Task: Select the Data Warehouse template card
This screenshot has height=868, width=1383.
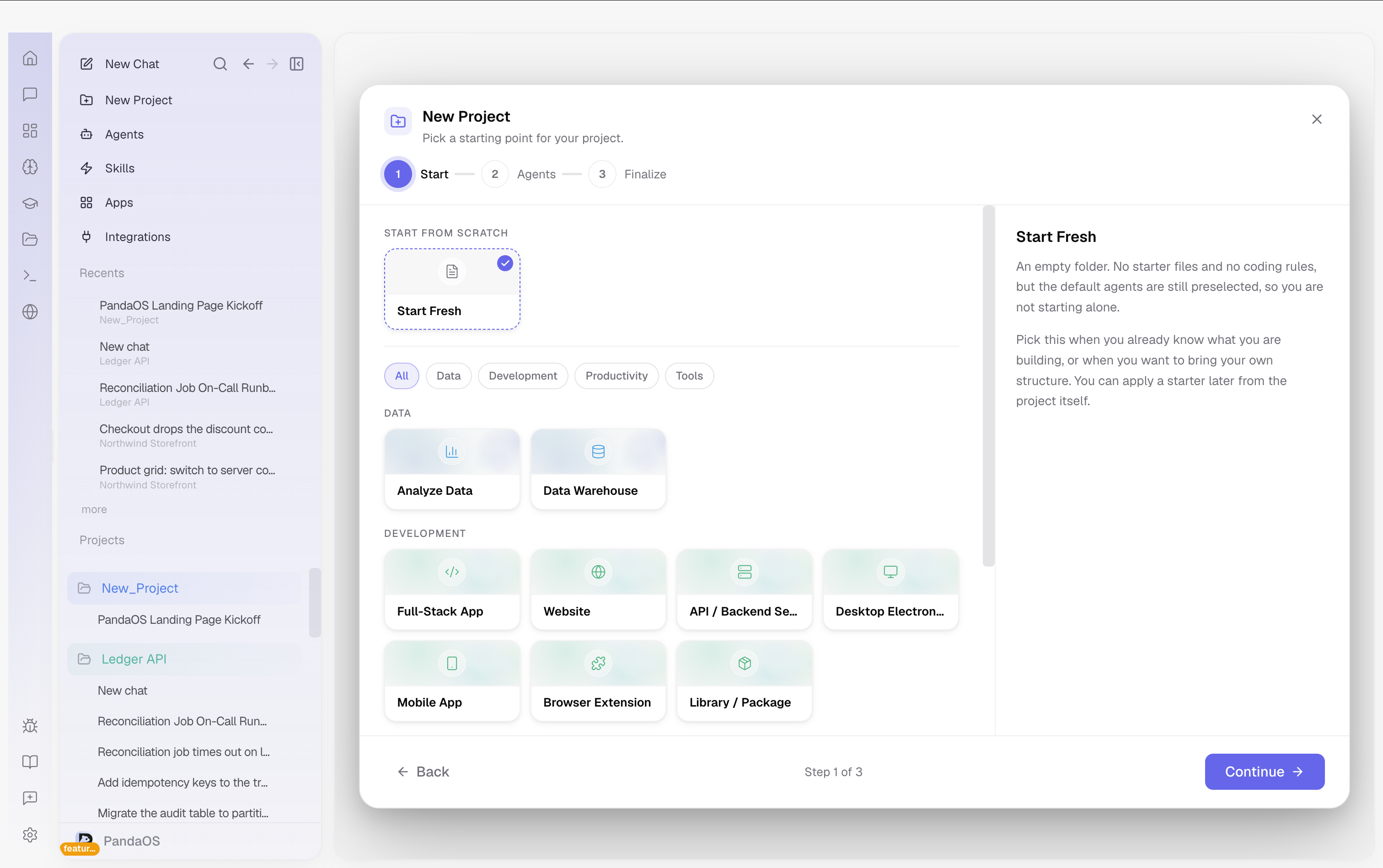Action: [598, 469]
